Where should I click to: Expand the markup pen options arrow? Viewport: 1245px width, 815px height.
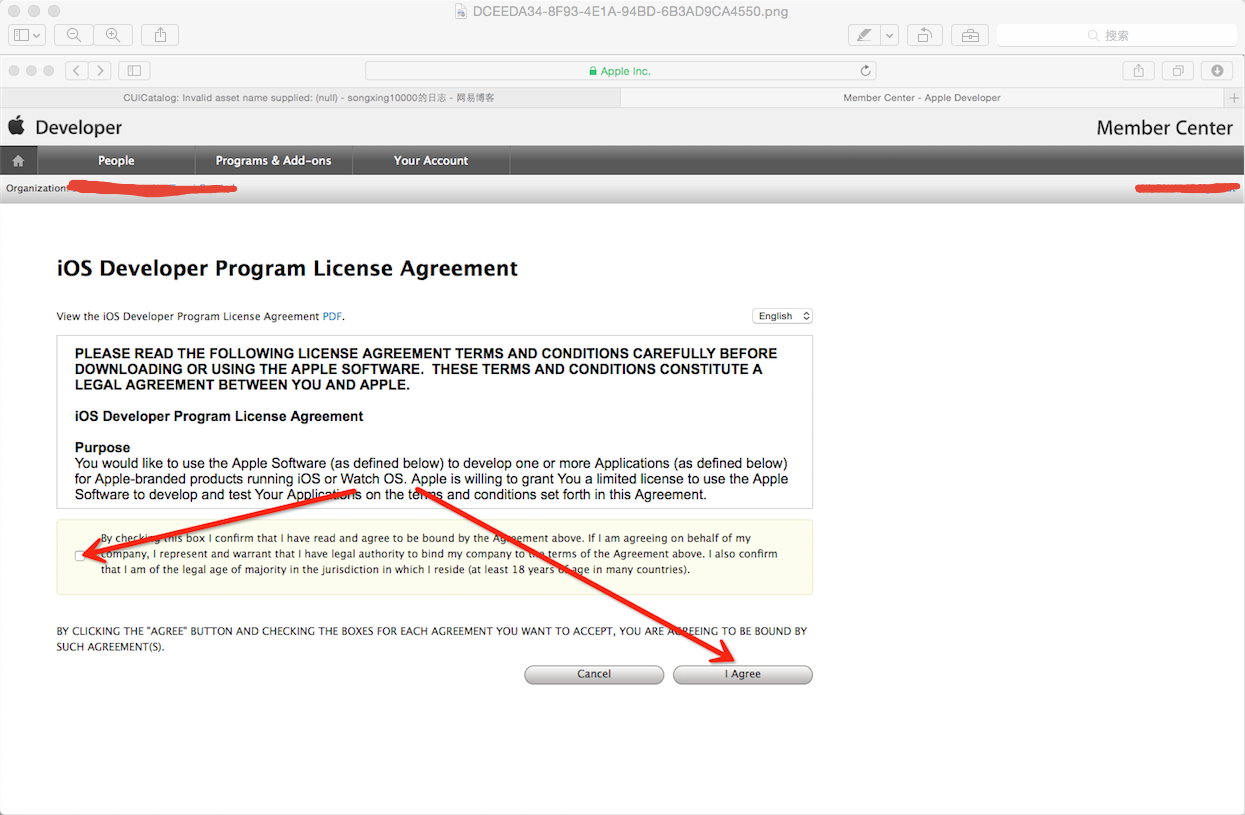(x=889, y=35)
